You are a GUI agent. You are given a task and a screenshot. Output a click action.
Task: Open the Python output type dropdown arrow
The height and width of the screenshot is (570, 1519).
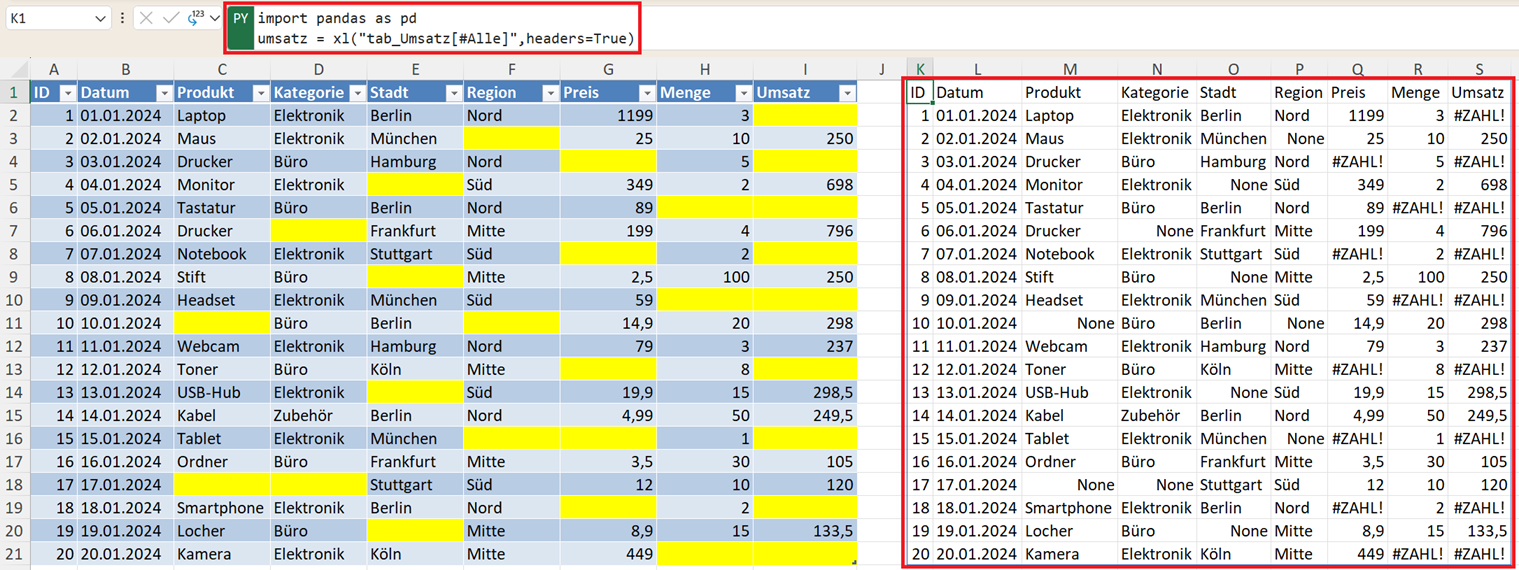[214, 19]
